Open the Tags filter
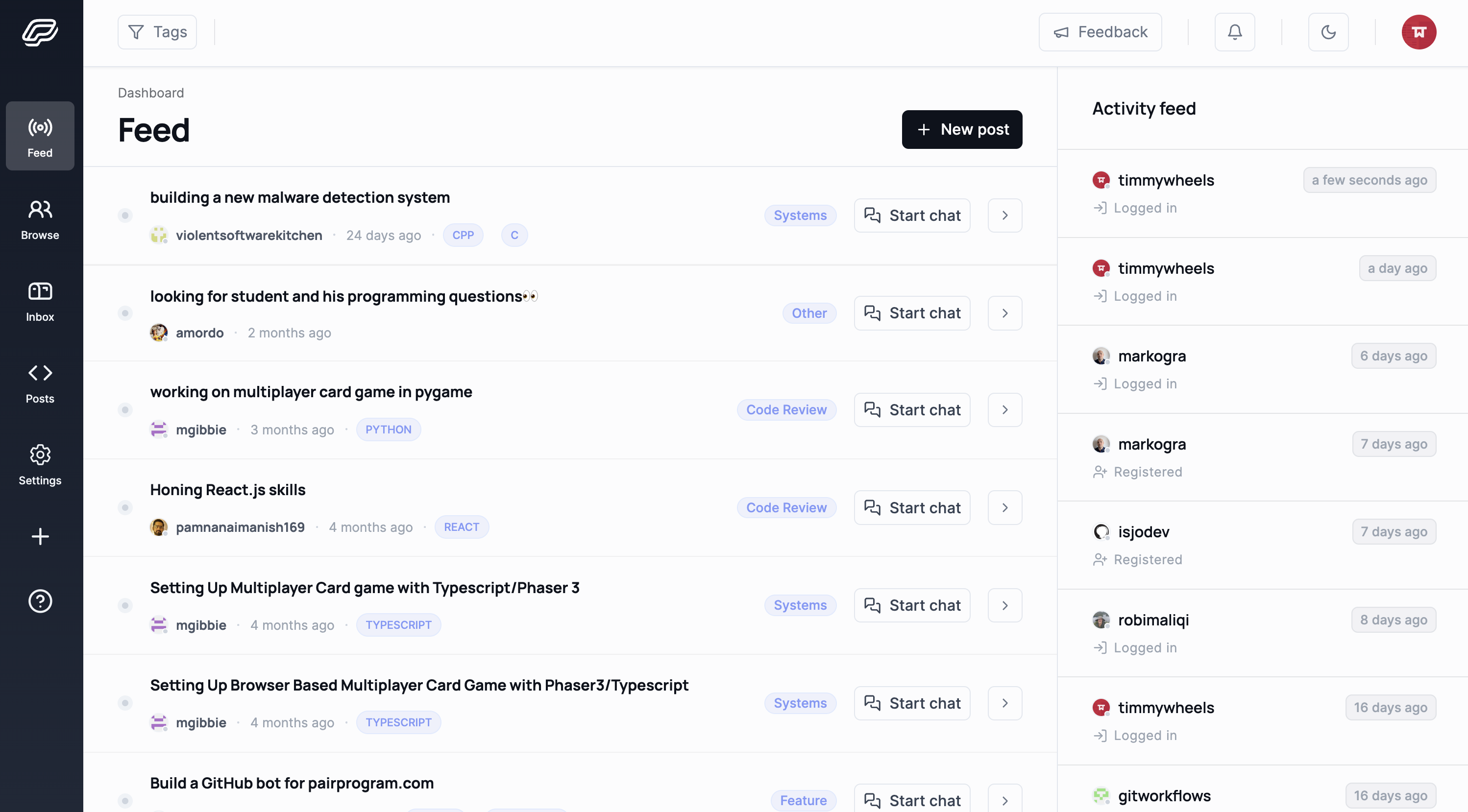 click(x=157, y=32)
